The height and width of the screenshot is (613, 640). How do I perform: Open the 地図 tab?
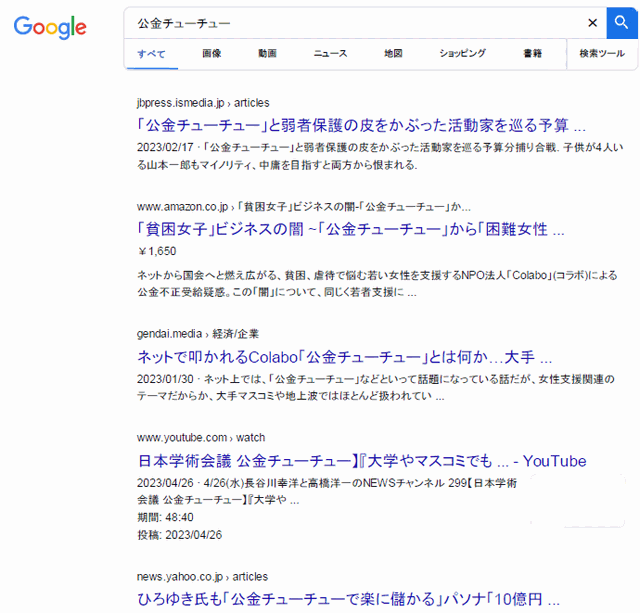click(x=393, y=53)
